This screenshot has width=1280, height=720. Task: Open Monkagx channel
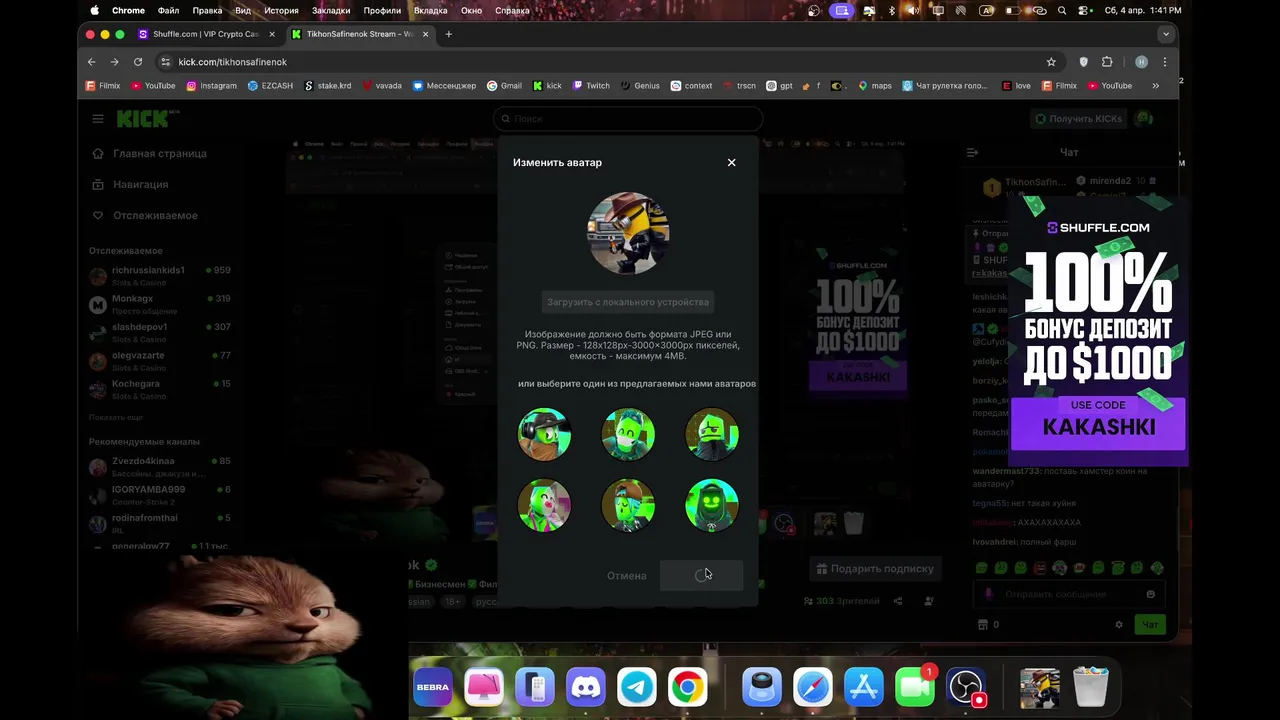[160, 304]
